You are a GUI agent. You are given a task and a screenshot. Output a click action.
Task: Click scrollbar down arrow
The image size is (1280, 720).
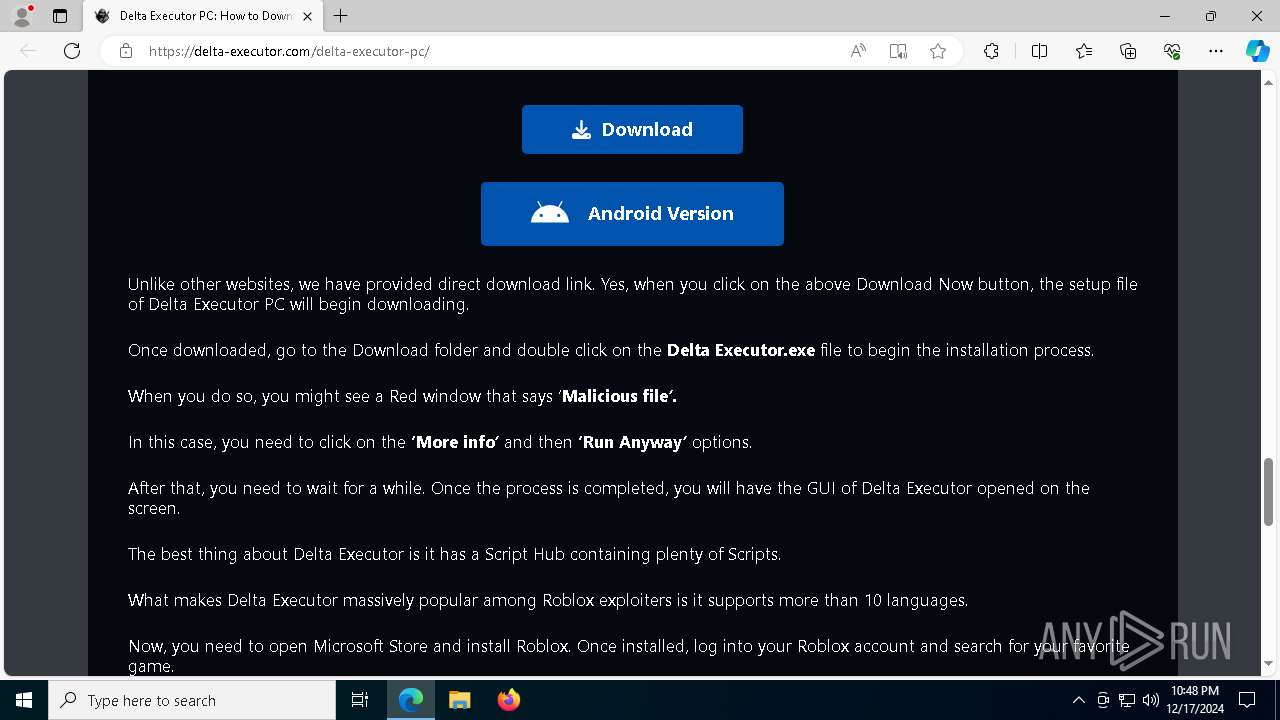click(1269, 663)
